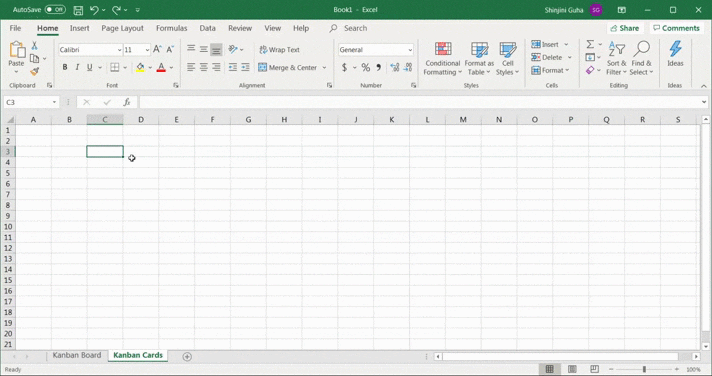
Task: Toggle Bold formatting
Action: pos(65,67)
